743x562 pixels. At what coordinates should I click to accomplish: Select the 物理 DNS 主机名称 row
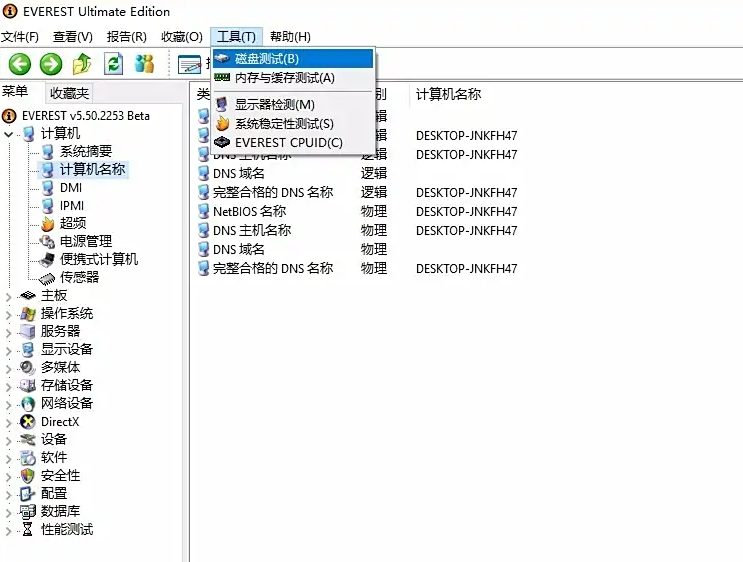[358, 230]
